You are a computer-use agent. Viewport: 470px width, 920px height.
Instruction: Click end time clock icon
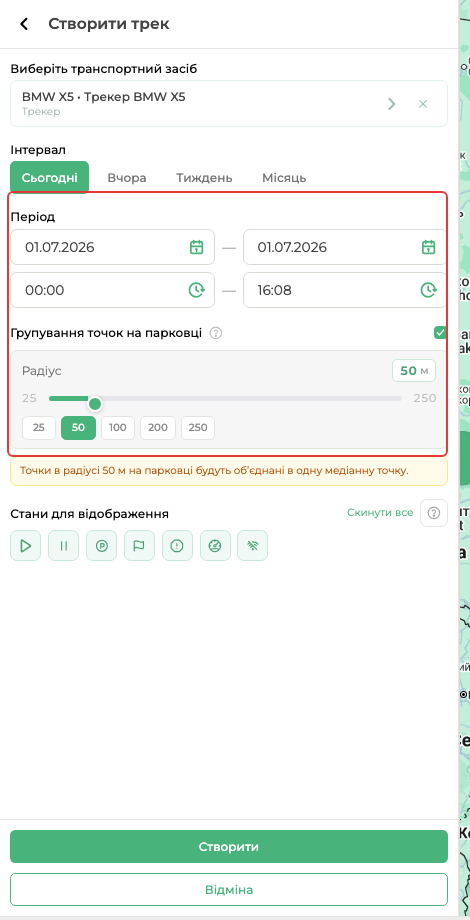click(x=429, y=290)
